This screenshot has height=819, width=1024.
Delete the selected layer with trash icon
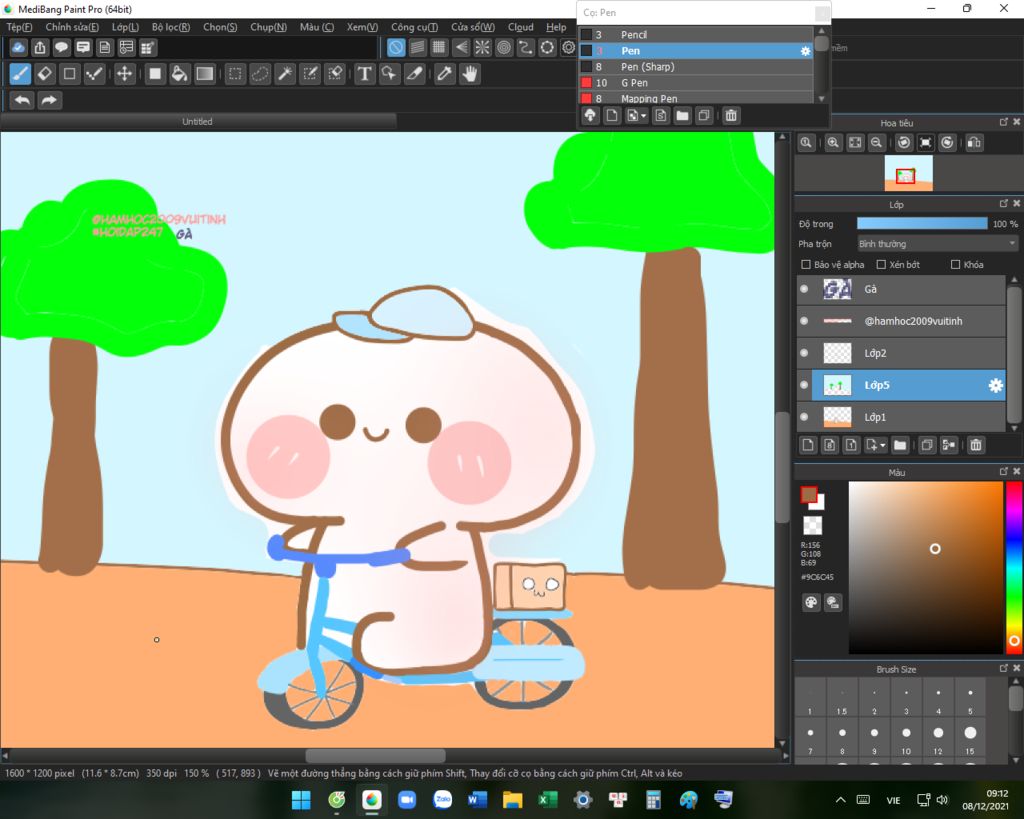pyautogui.click(x=976, y=445)
